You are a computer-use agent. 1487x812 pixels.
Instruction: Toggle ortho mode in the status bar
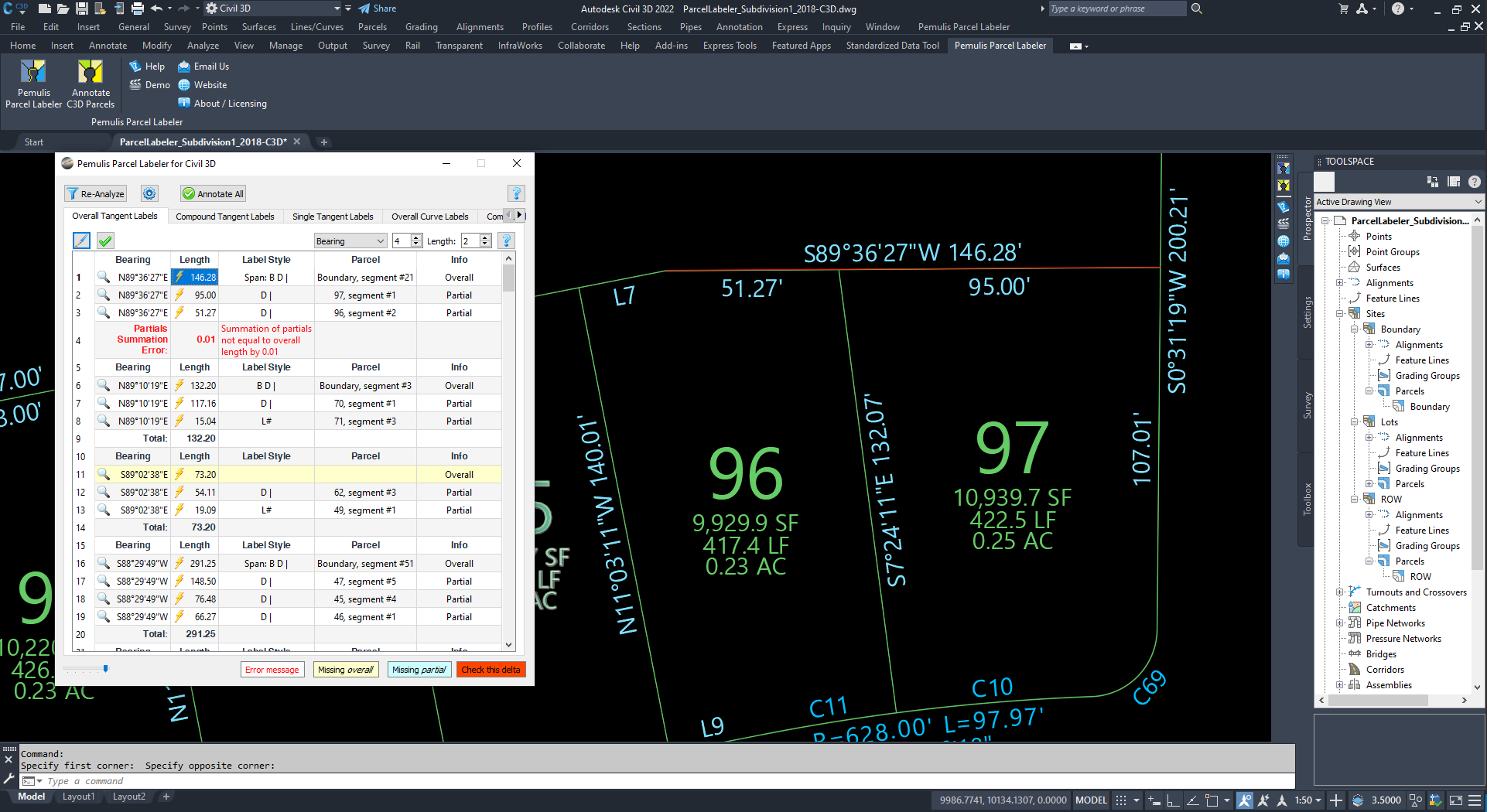tap(1173, 800)
